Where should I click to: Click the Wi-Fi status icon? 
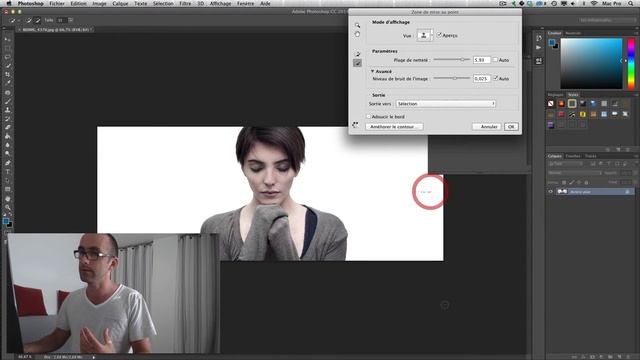pos(594,3)
